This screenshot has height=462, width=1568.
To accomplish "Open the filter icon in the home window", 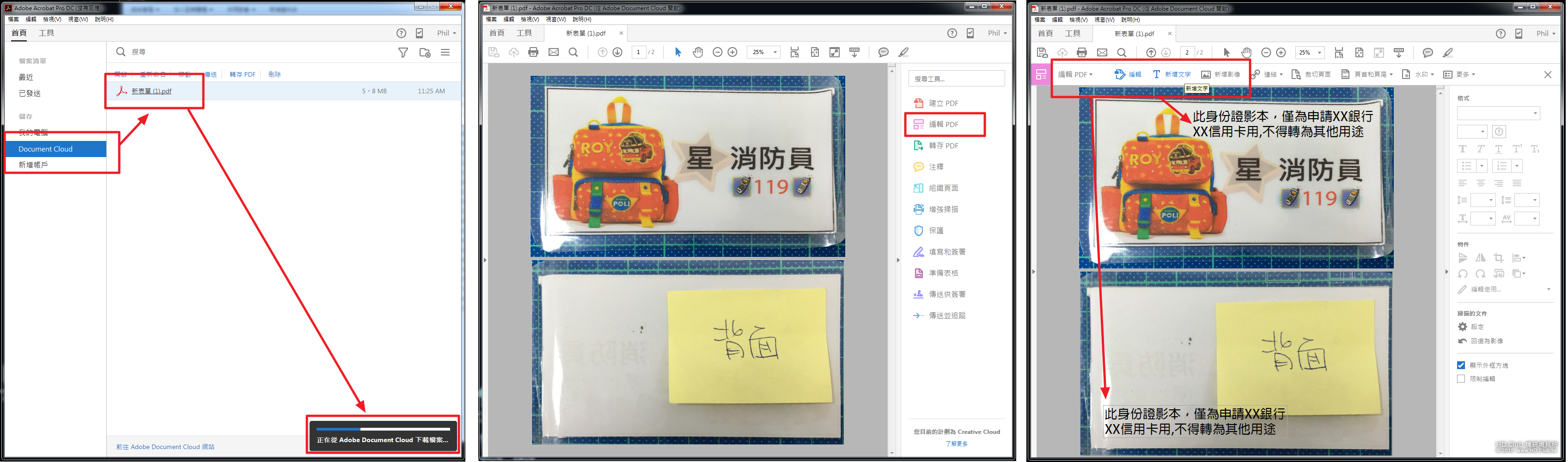I will 403,52.
